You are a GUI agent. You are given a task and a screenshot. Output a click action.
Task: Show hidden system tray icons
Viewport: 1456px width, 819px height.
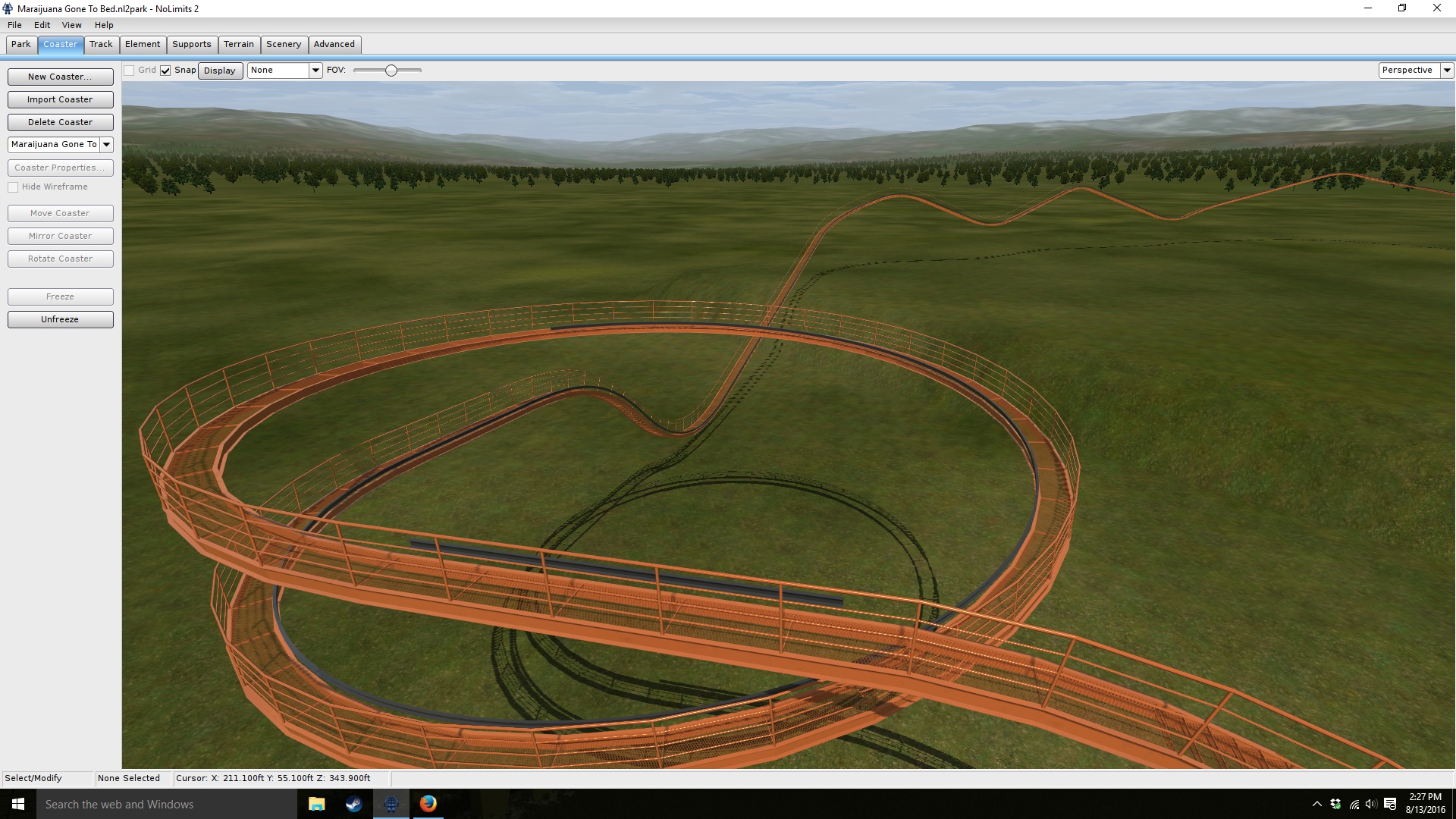pyautogui.click(x=1316, y=804)
